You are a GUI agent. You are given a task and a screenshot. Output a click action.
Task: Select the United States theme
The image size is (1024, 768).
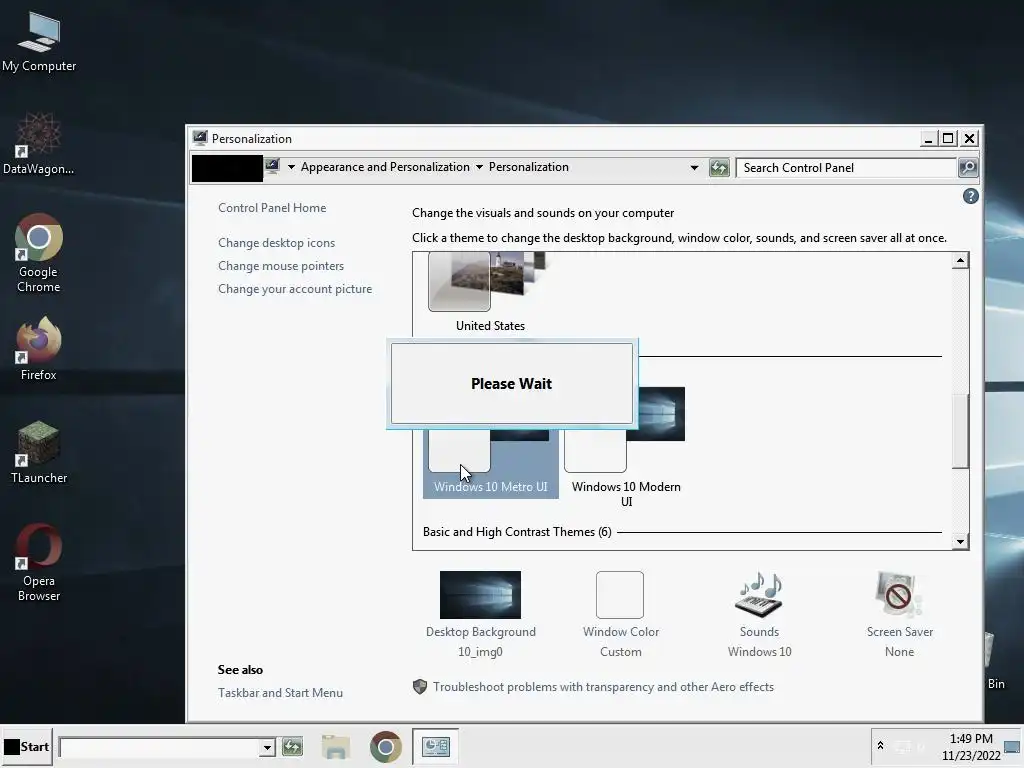(490, 294)
